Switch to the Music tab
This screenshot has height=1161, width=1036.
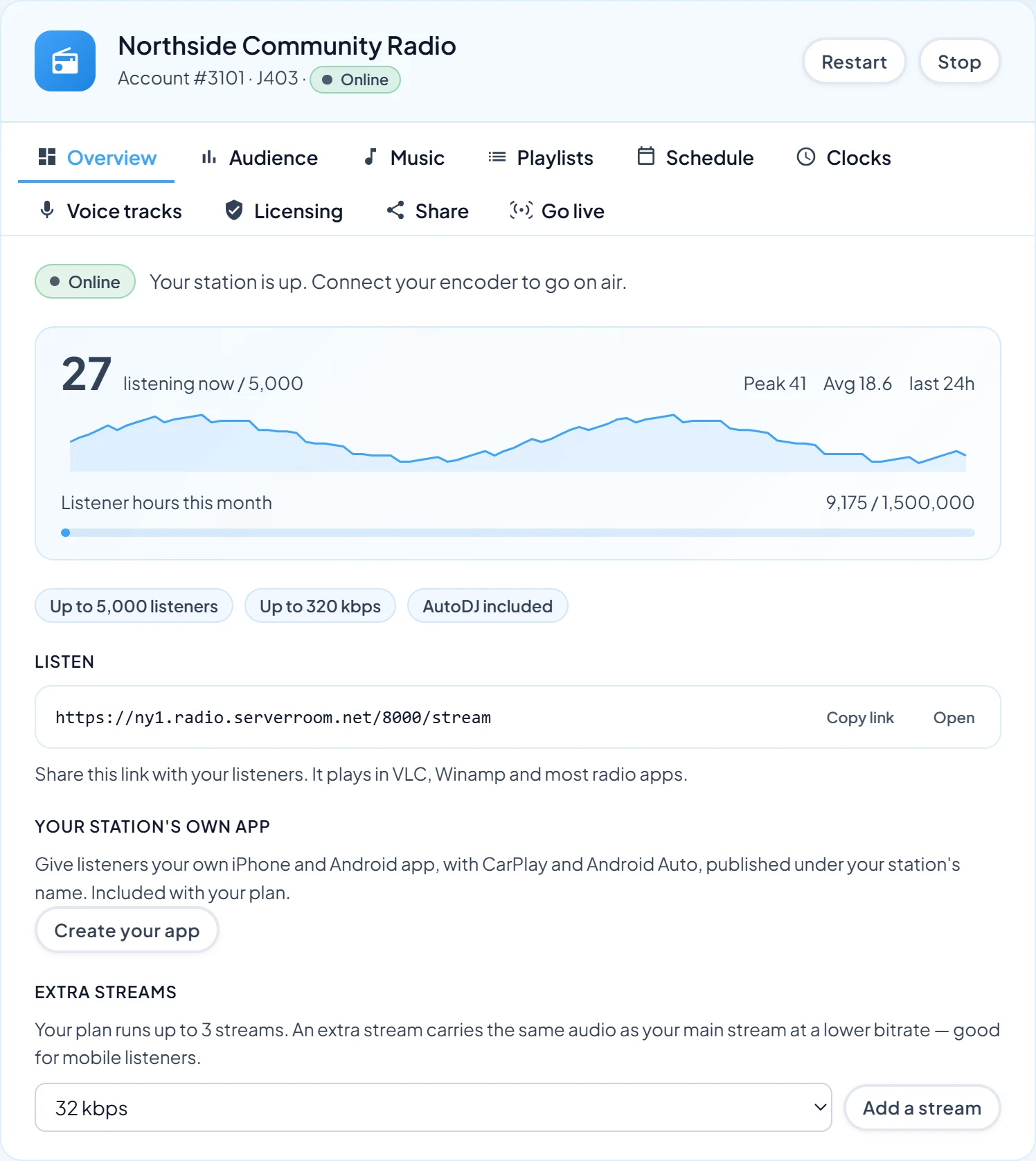pos(403,158)
